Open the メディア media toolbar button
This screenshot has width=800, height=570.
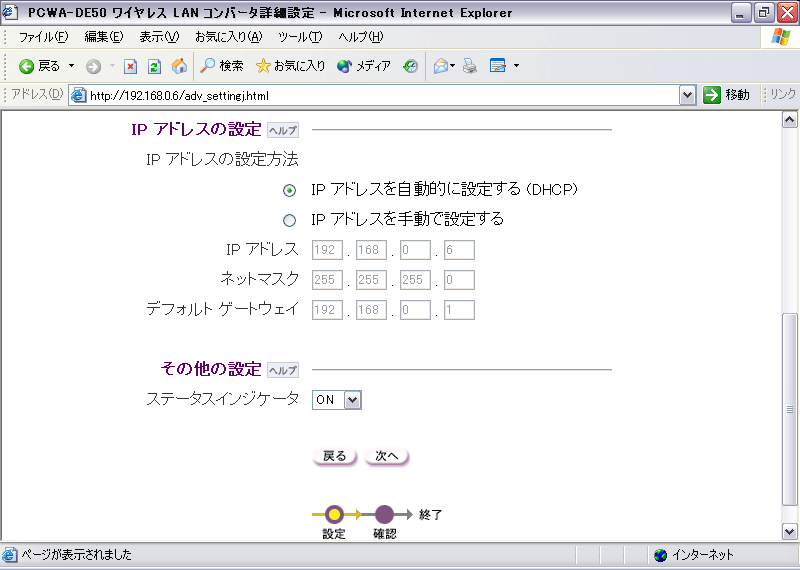(x=364, y=66)
